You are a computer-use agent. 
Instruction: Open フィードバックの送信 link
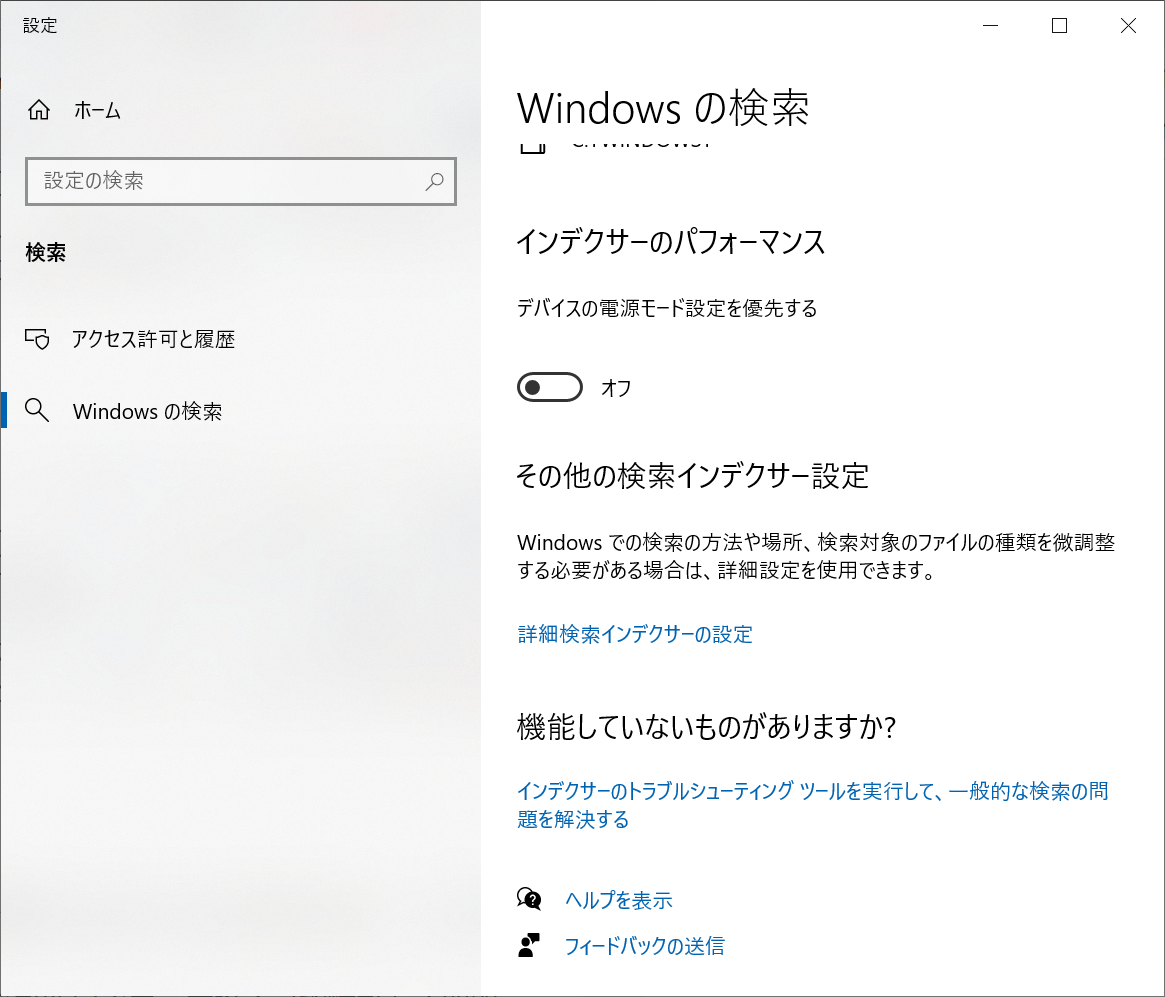[x=644, y=946]
